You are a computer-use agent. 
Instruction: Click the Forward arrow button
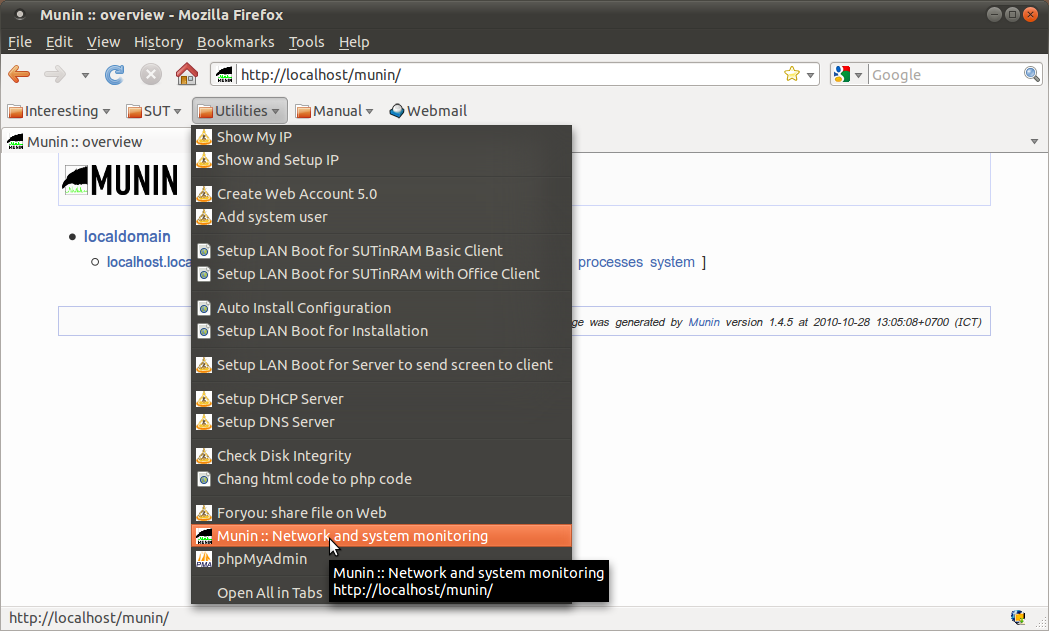click(55, 74)
